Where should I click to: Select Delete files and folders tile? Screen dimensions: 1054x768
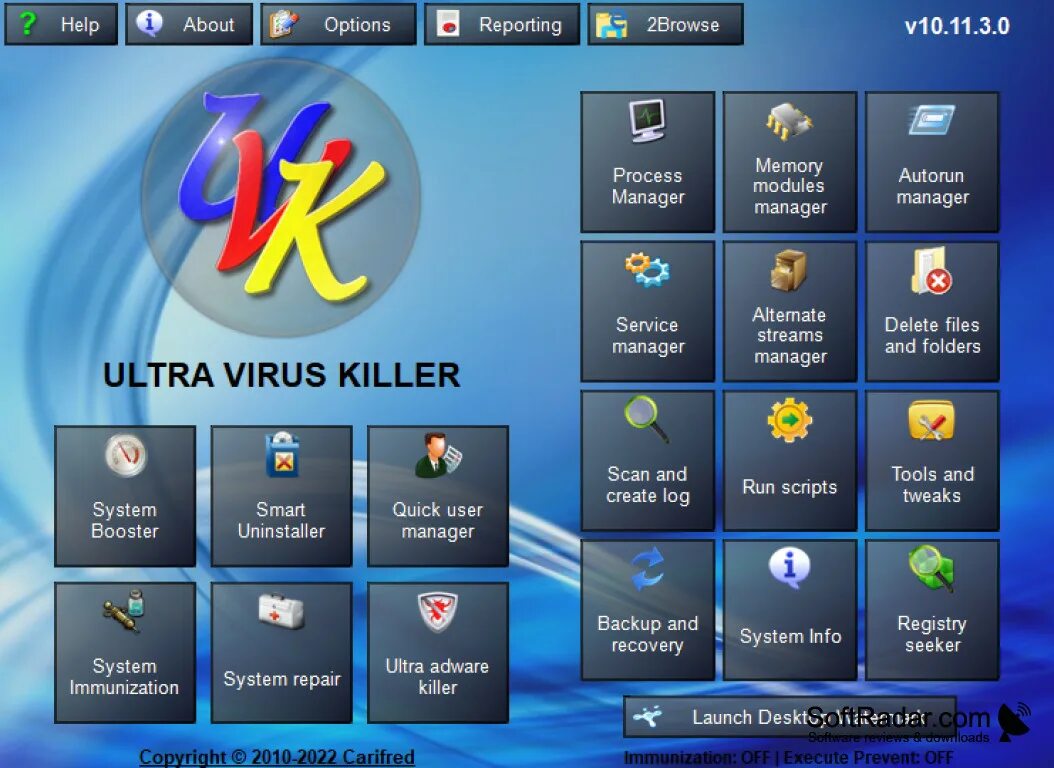[932, 311]
